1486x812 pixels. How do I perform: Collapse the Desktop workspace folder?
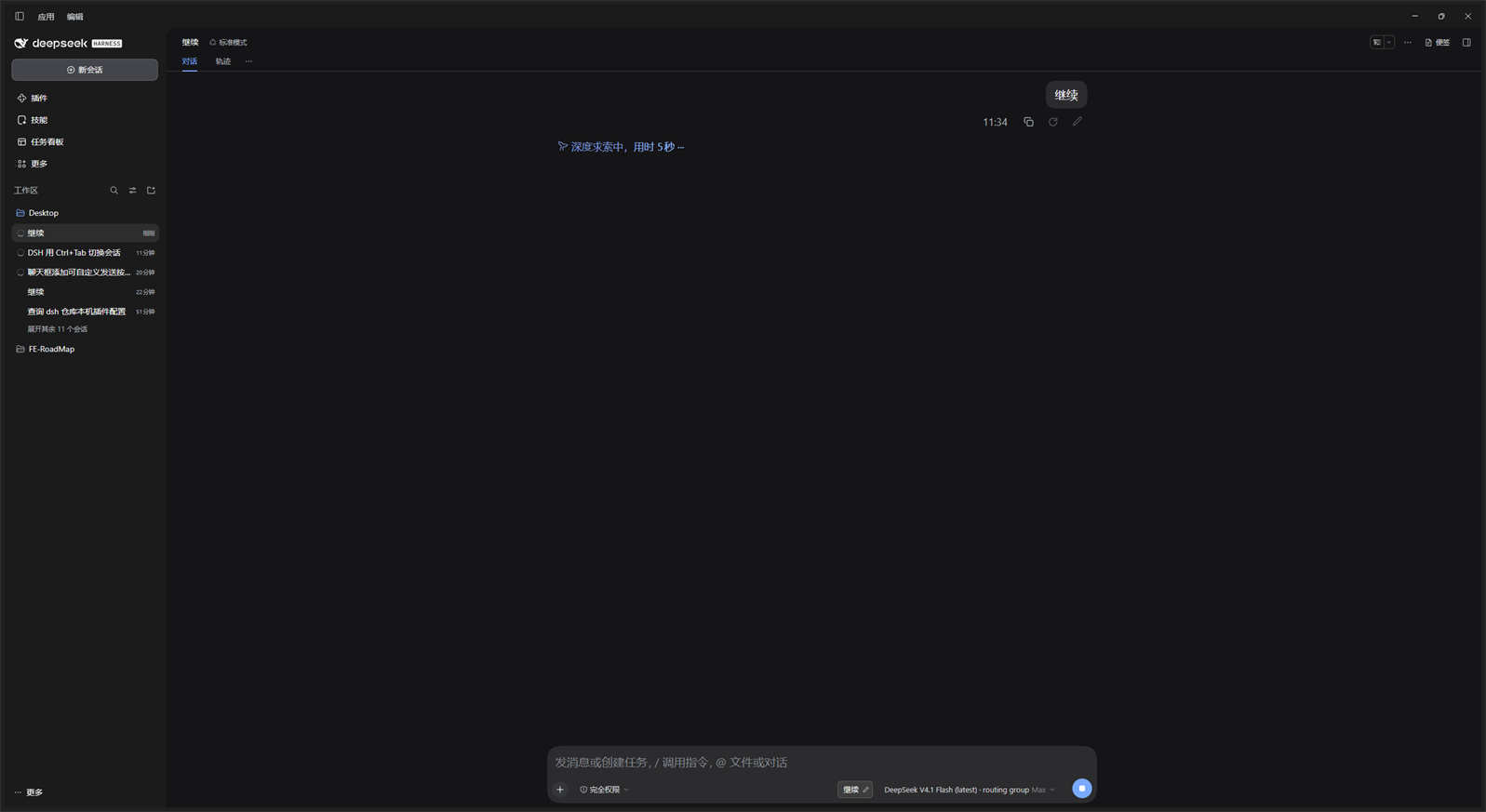[x=85, y=213]
